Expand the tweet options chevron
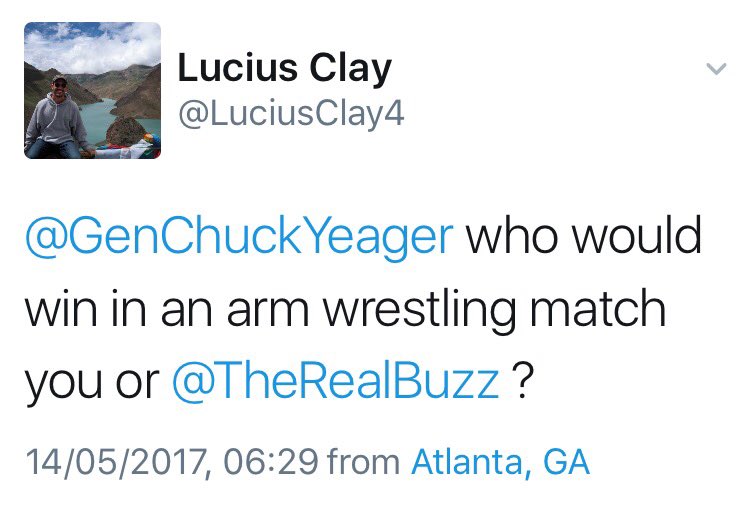The image size is (750, 505). [716, 69]
